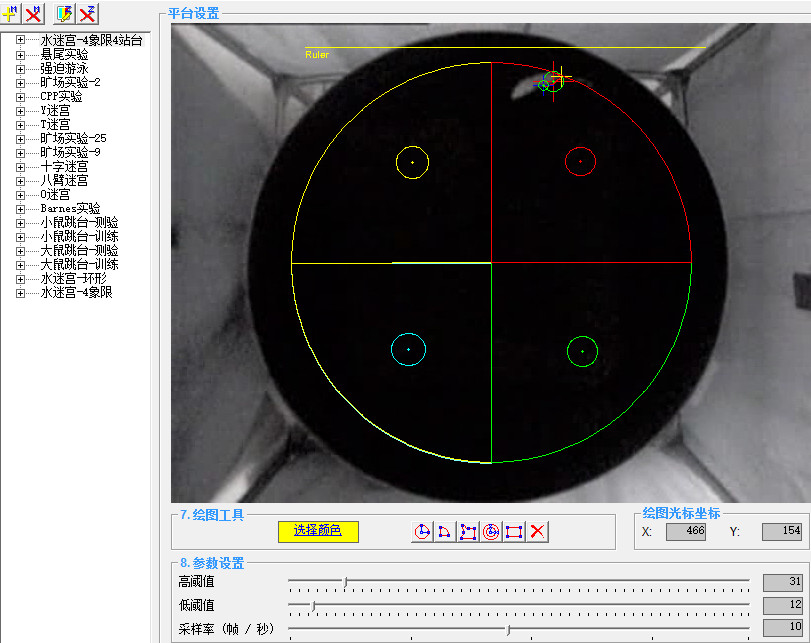The height and width of the screenshot is (643, 811).
Task: Select CPP实验 in the experiment list
Action: (x=61, y=96)
